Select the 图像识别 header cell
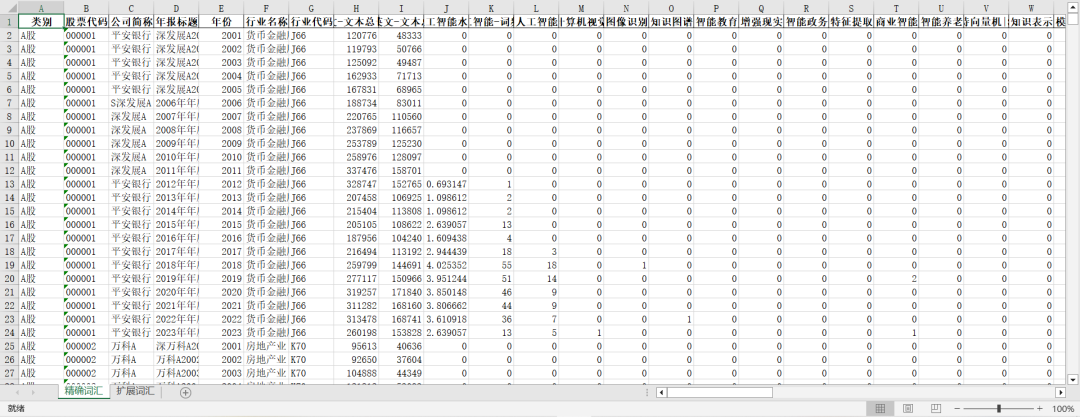This screenshot has height=417, width=1080. 626,21
